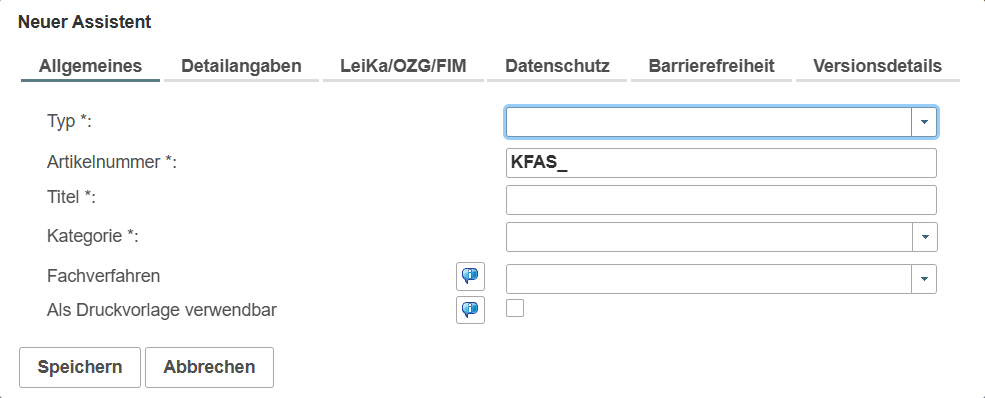
Task: Click inside the Kategorie combo box text area
Action: point(709,237)
